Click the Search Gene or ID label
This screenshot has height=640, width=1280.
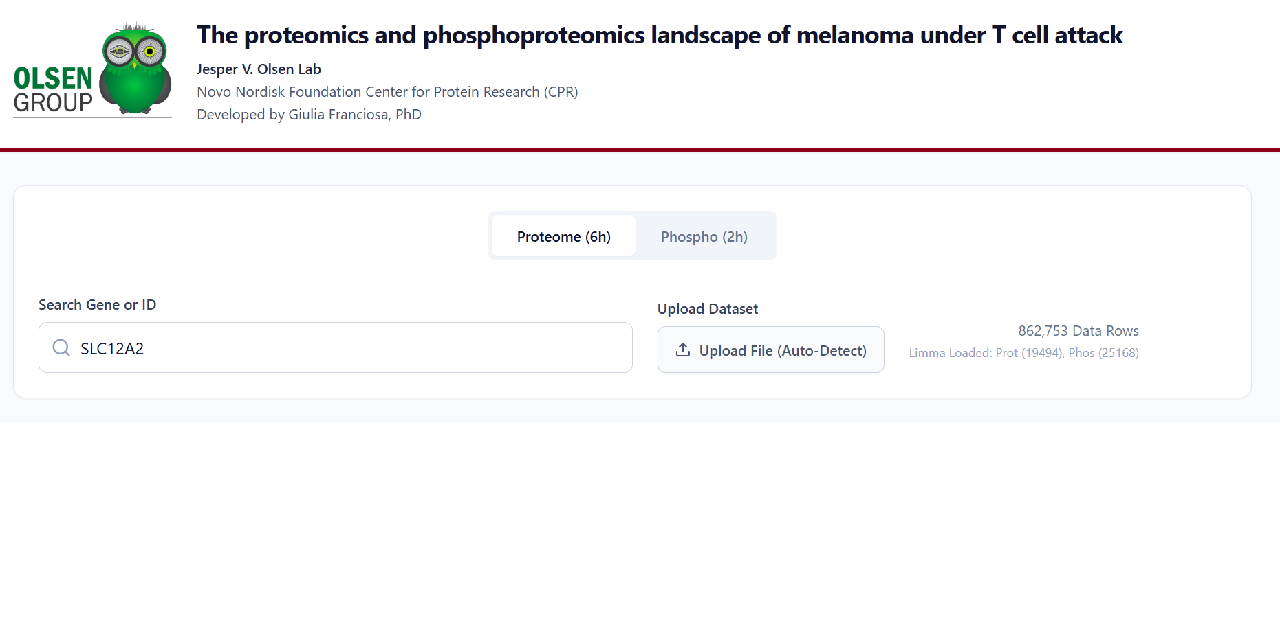tap(97, 304)
